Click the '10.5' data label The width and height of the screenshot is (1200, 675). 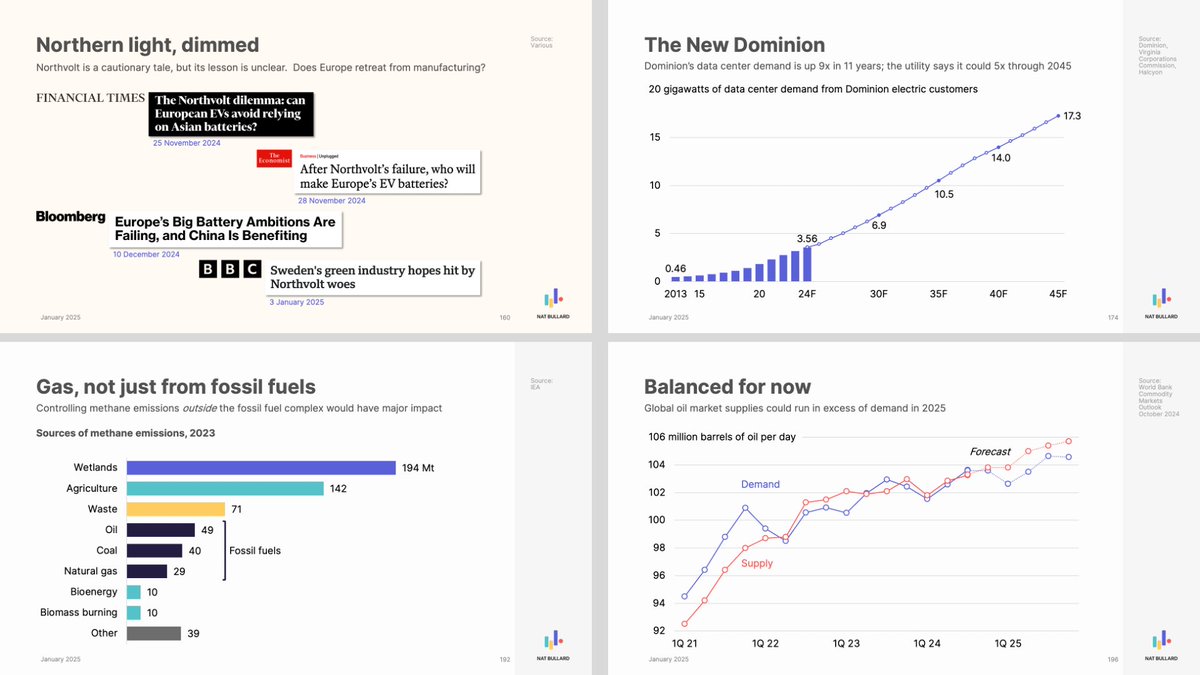pos(943,194)
